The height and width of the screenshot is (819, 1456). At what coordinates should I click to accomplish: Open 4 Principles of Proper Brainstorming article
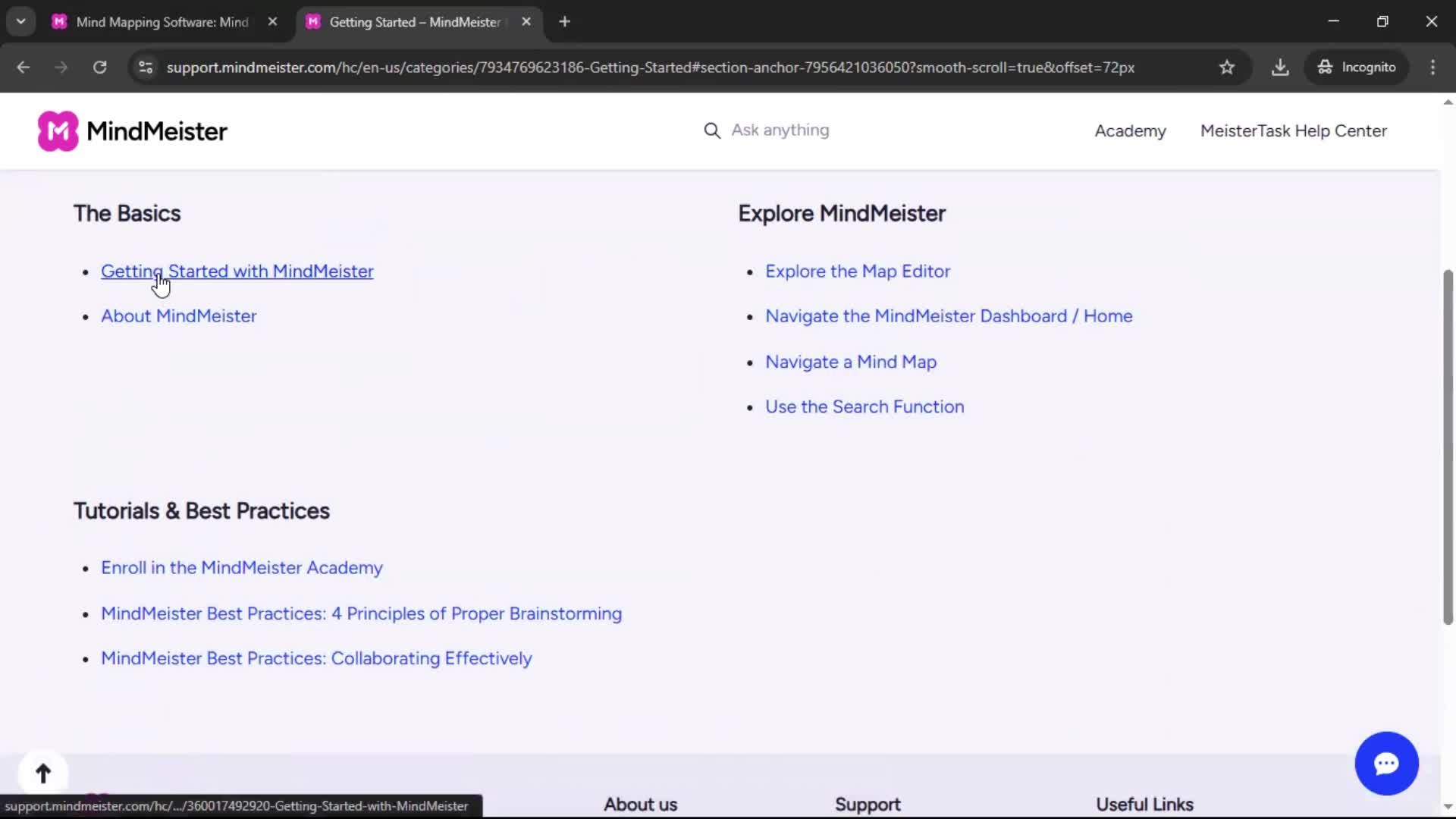click(361, 613)
